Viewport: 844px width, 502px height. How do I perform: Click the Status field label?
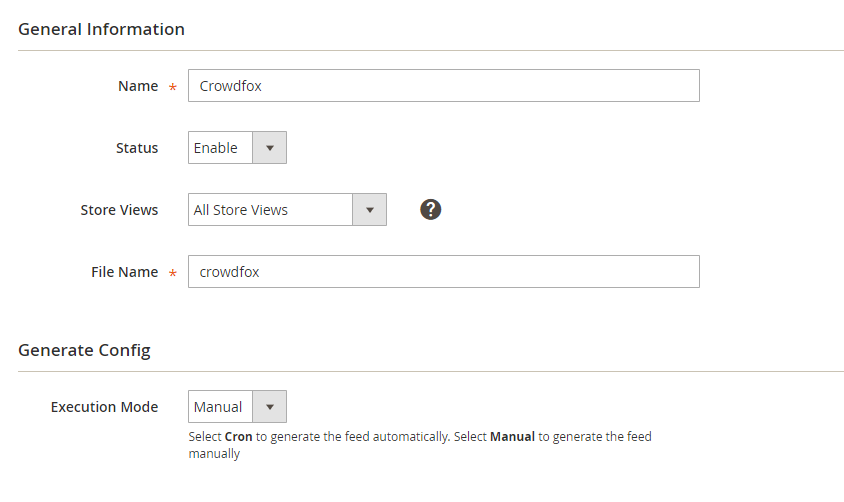[x=137, y=148]
